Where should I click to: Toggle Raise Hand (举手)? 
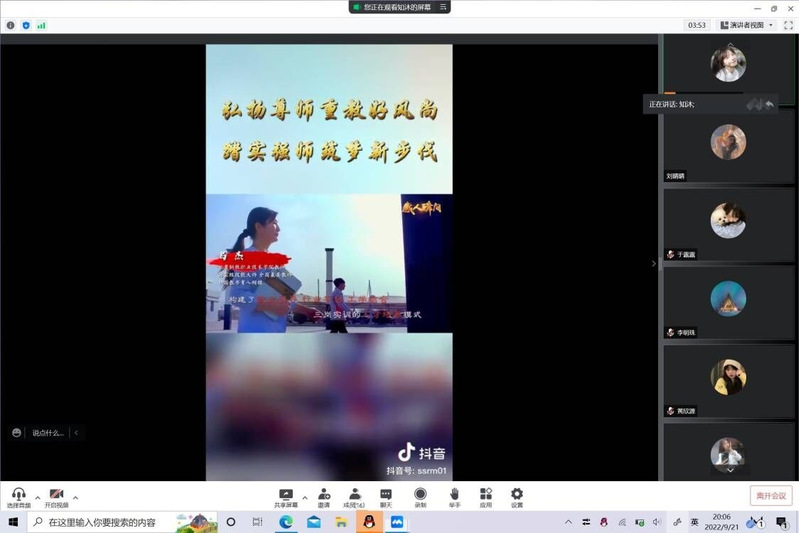[454, 496]
